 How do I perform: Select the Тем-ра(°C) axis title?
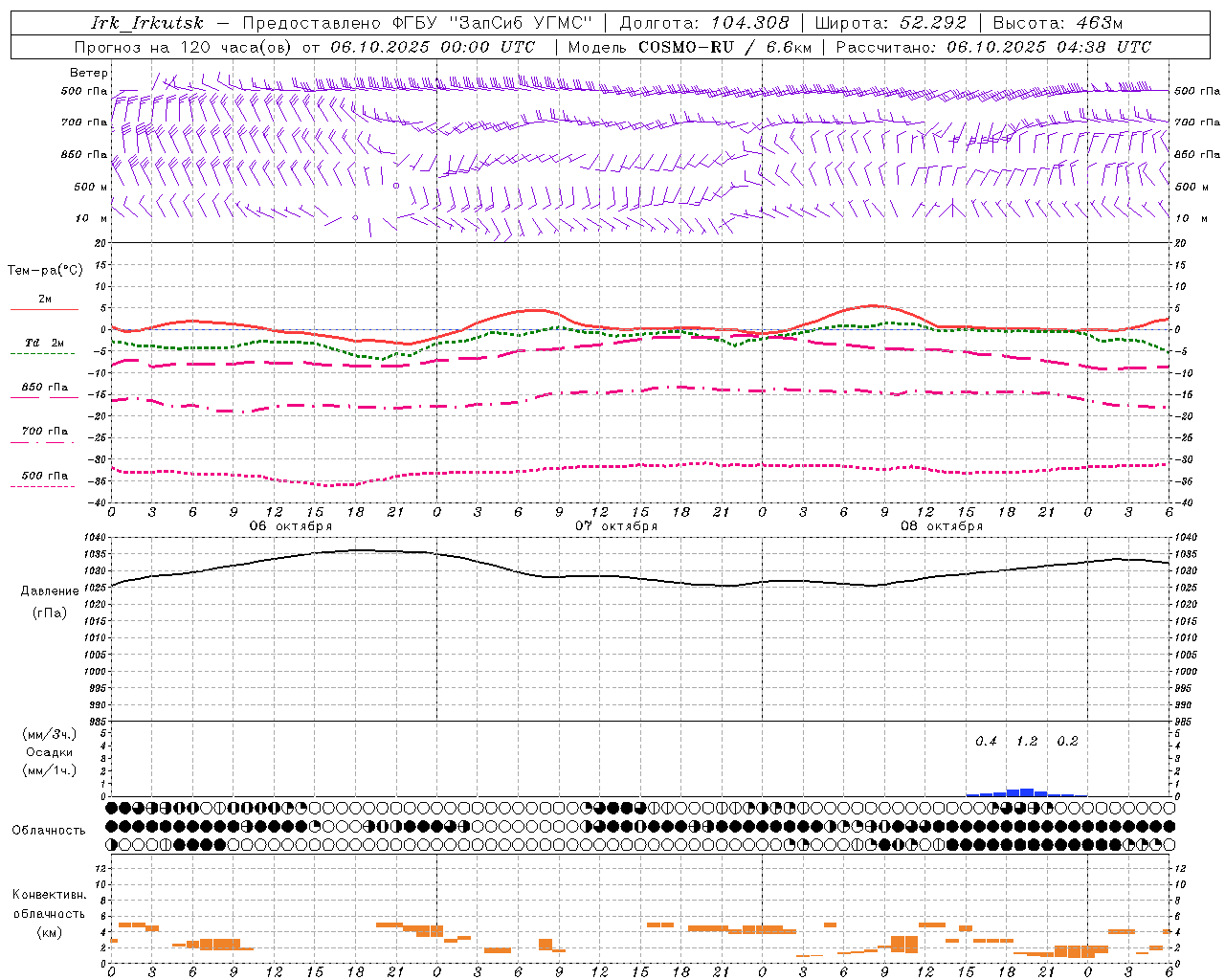click(45, 270)
